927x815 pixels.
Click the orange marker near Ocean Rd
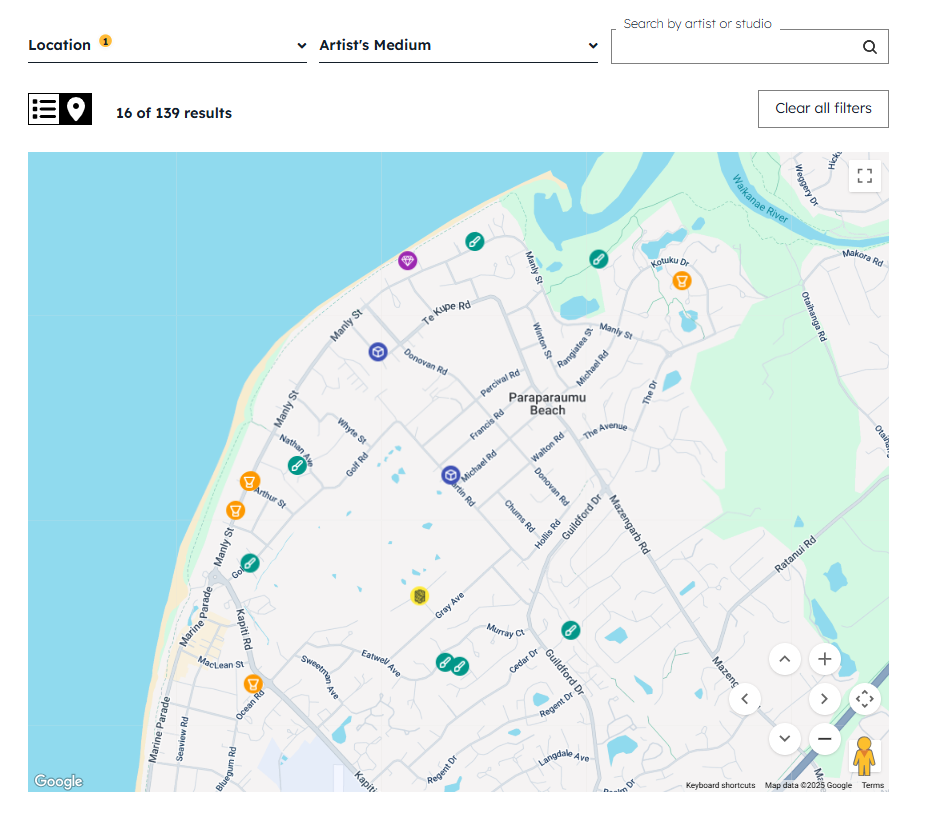pos(253,684)
